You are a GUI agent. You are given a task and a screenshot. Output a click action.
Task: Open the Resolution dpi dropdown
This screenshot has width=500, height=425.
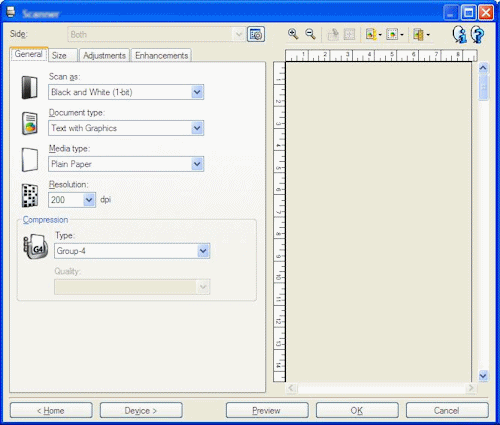89,200
